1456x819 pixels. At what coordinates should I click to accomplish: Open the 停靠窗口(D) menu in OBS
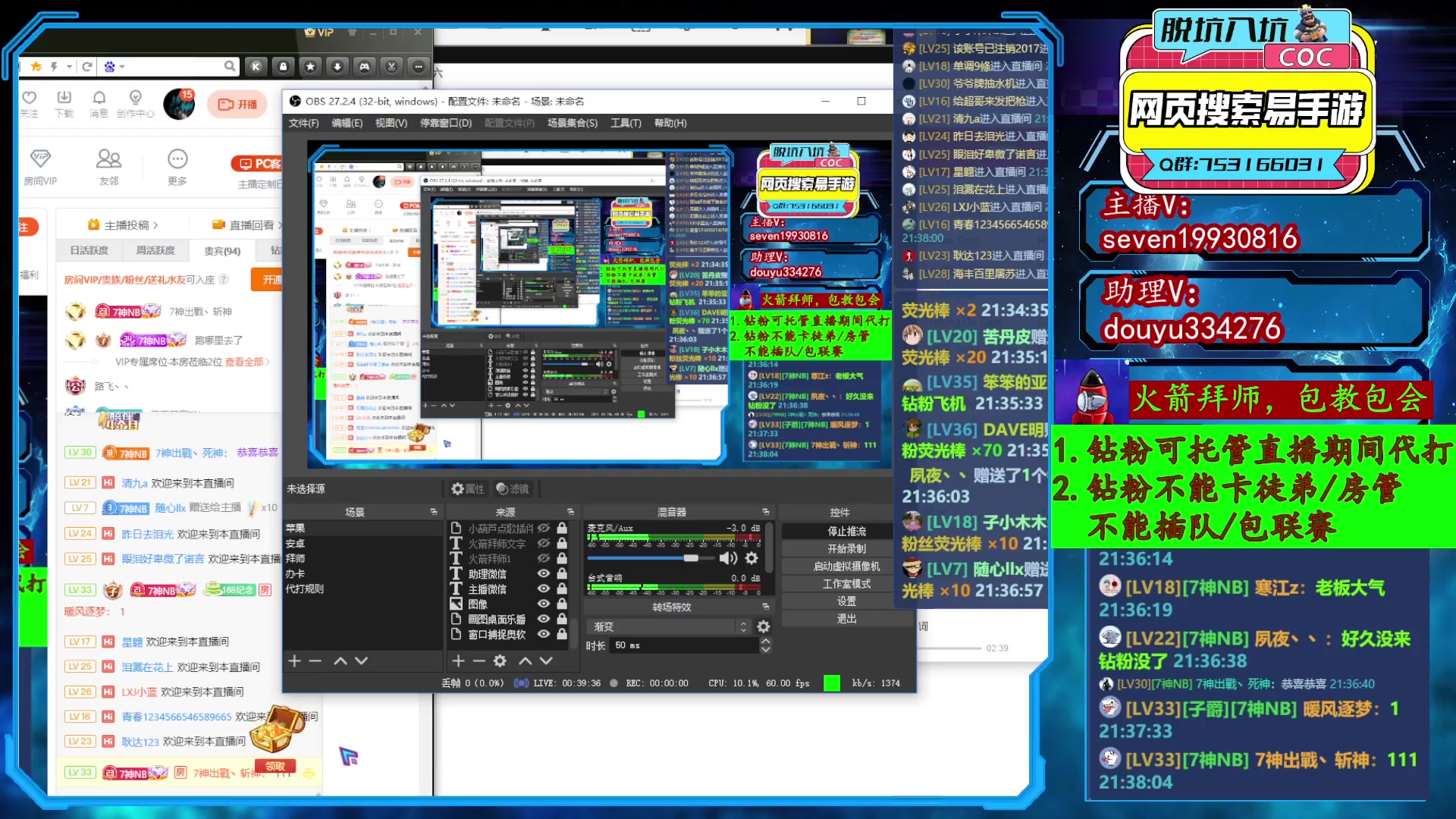click(x=446, y=123)
